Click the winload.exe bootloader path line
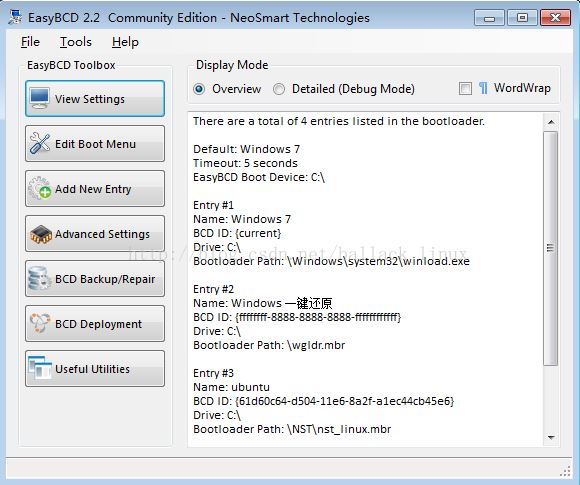Screen dimensions: 580x485 click(331, 261)
